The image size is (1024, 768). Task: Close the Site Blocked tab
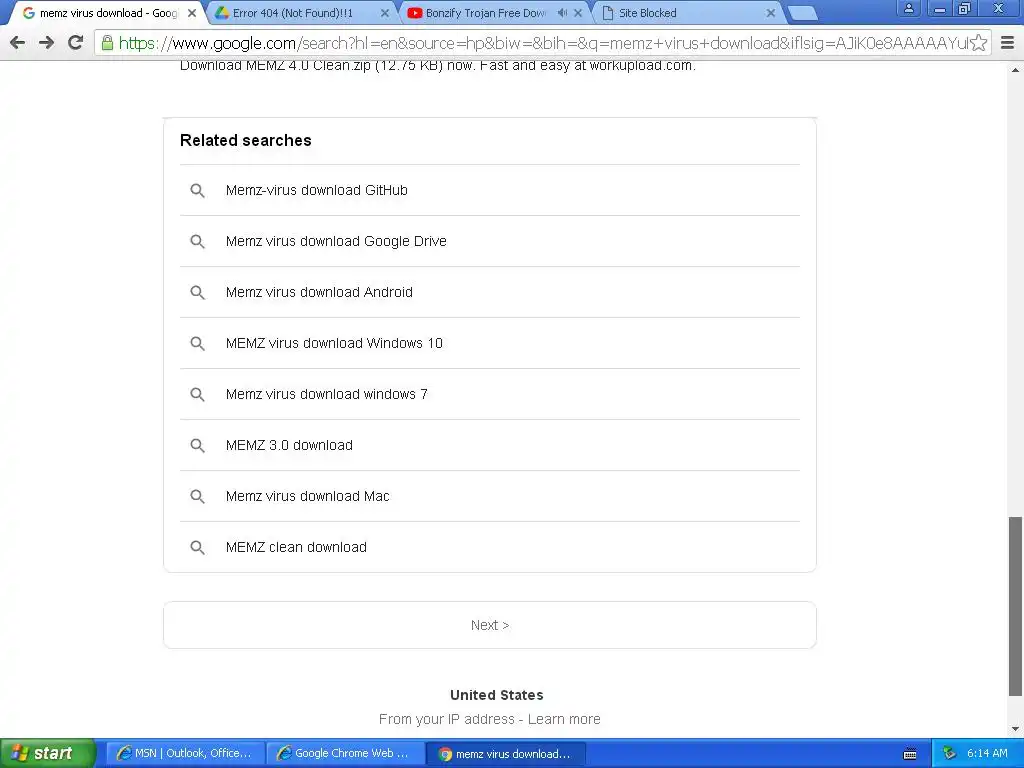pos(771,13)
